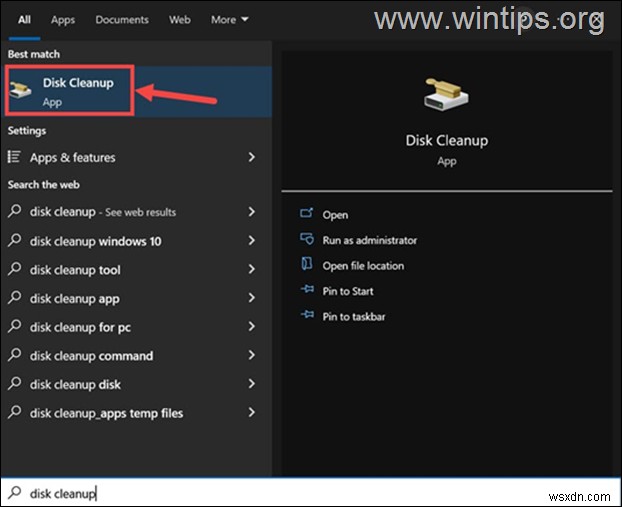The width and height of the screenshot is (622, 507).
Task: Expand chevron for 'disk cleanup for pc'
Action: coord(251,326)
